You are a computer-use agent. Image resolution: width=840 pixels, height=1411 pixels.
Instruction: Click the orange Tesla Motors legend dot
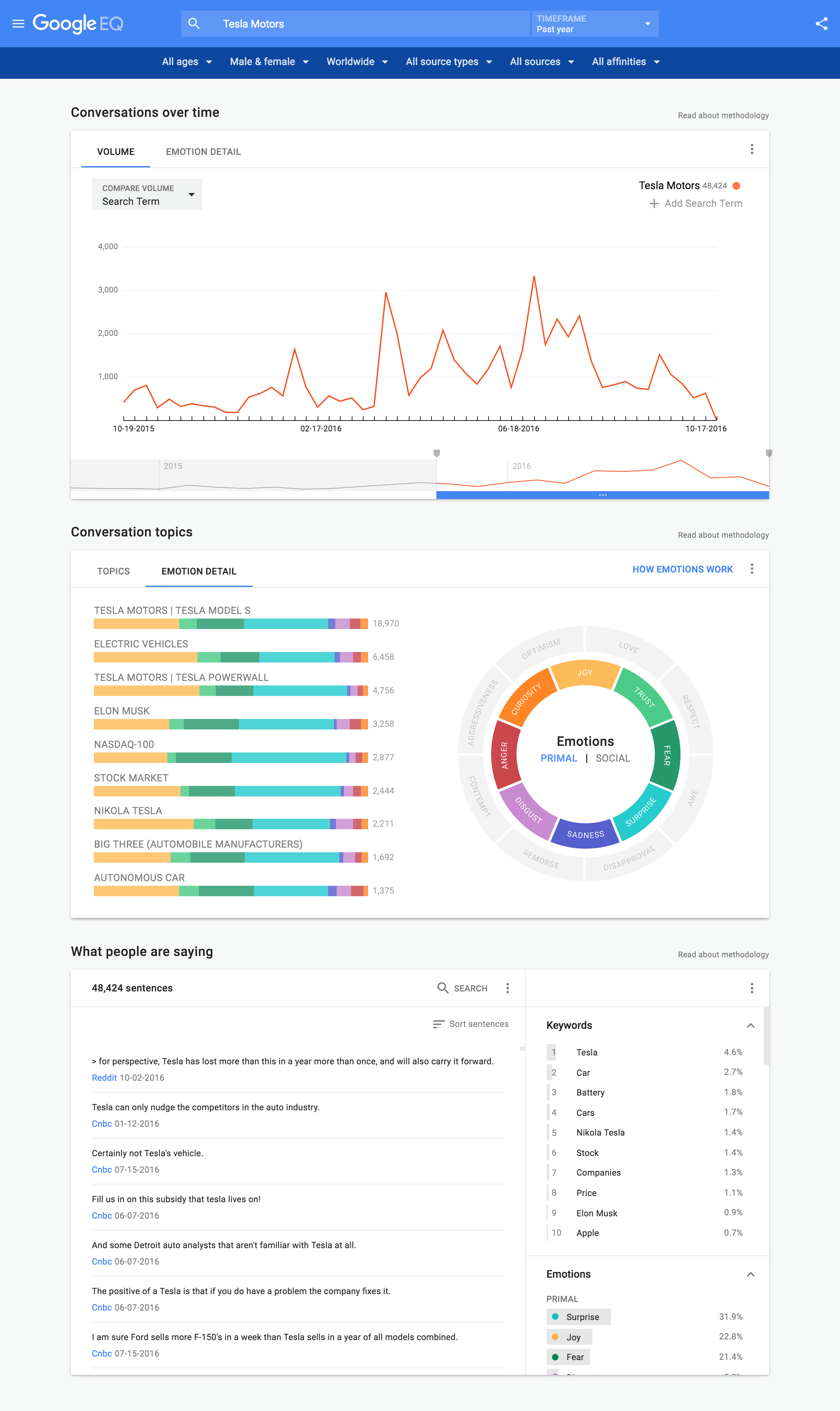click(x=736, y=186)
